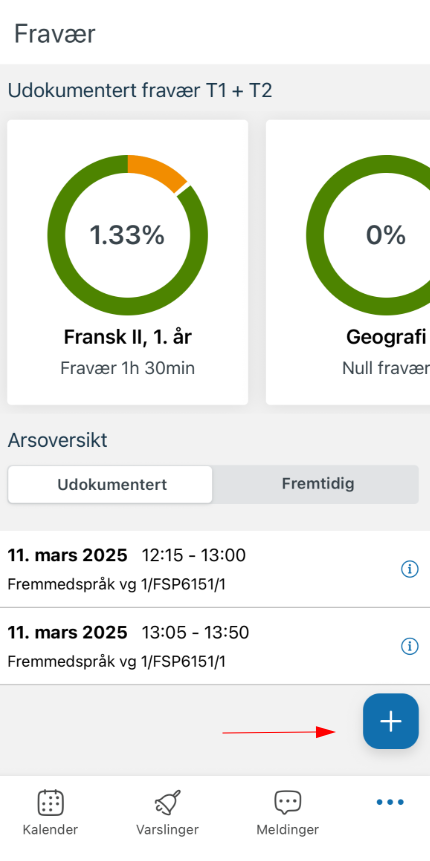This screenshot has width=430, height=861.
Task: Open the Fransk II, 1. år card
Action: [x=127, y=262]
